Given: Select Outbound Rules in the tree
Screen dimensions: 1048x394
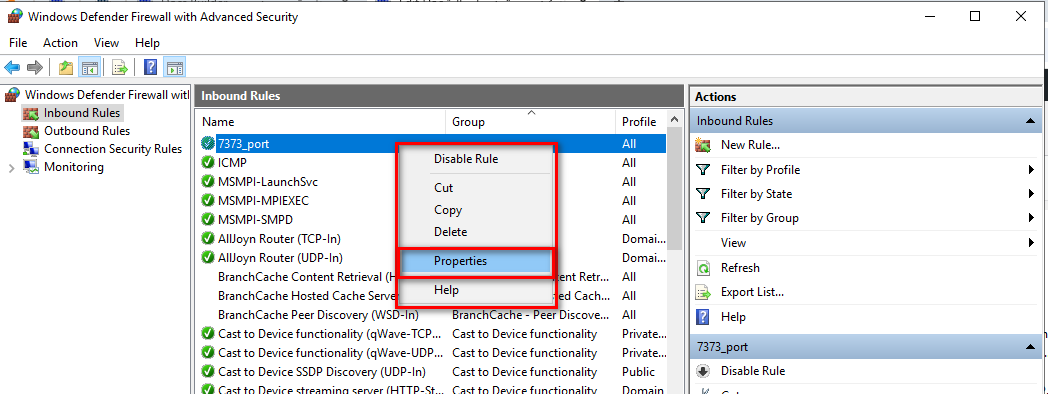Looking at the screenshot, I should (87, 131).
